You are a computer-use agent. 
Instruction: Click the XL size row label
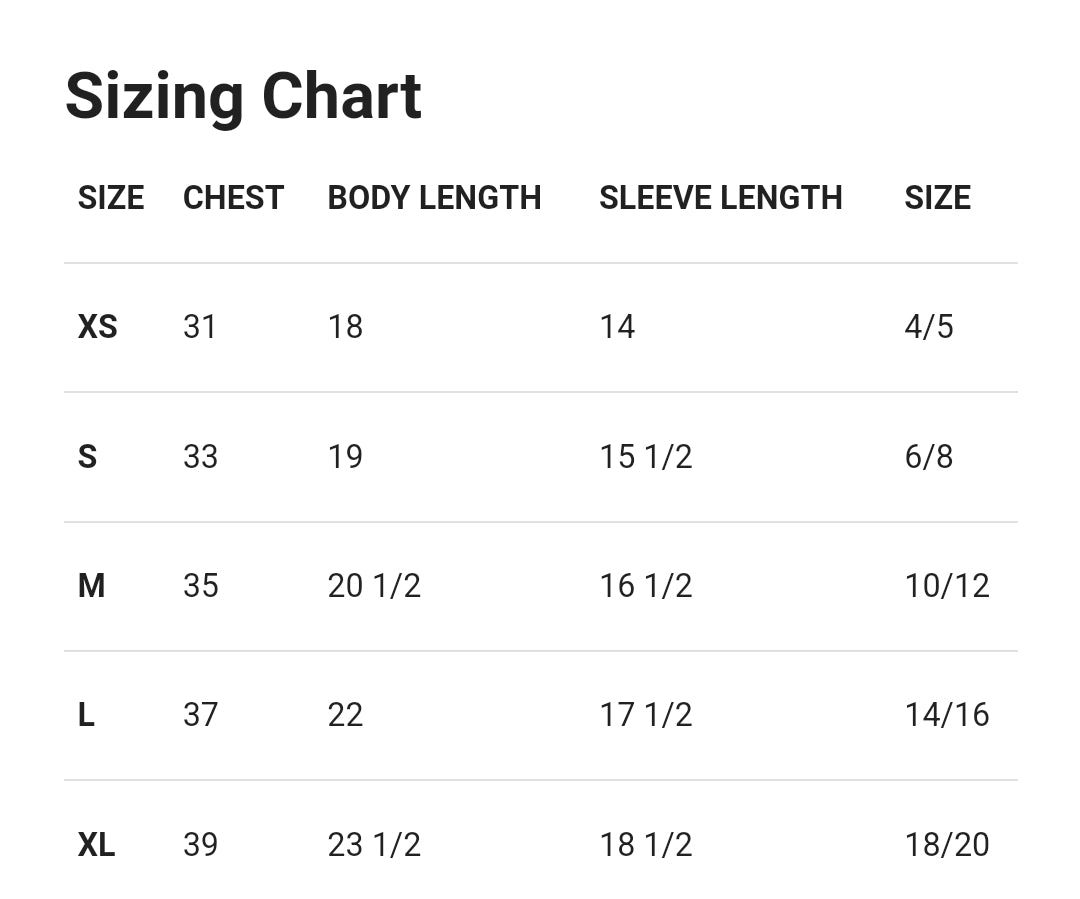coord(96,845)
